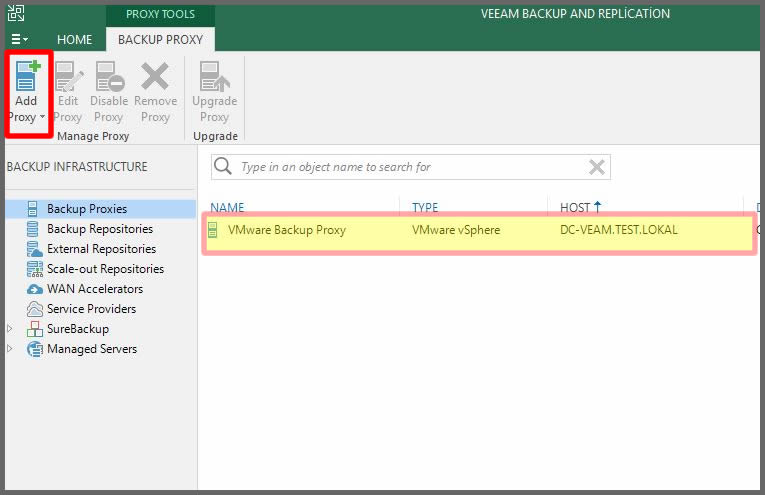The height and width of the screenshot is (495, 765).
Task: Click the PROXY TOOLS contextual tab label
Action: [x=161, y=14]
